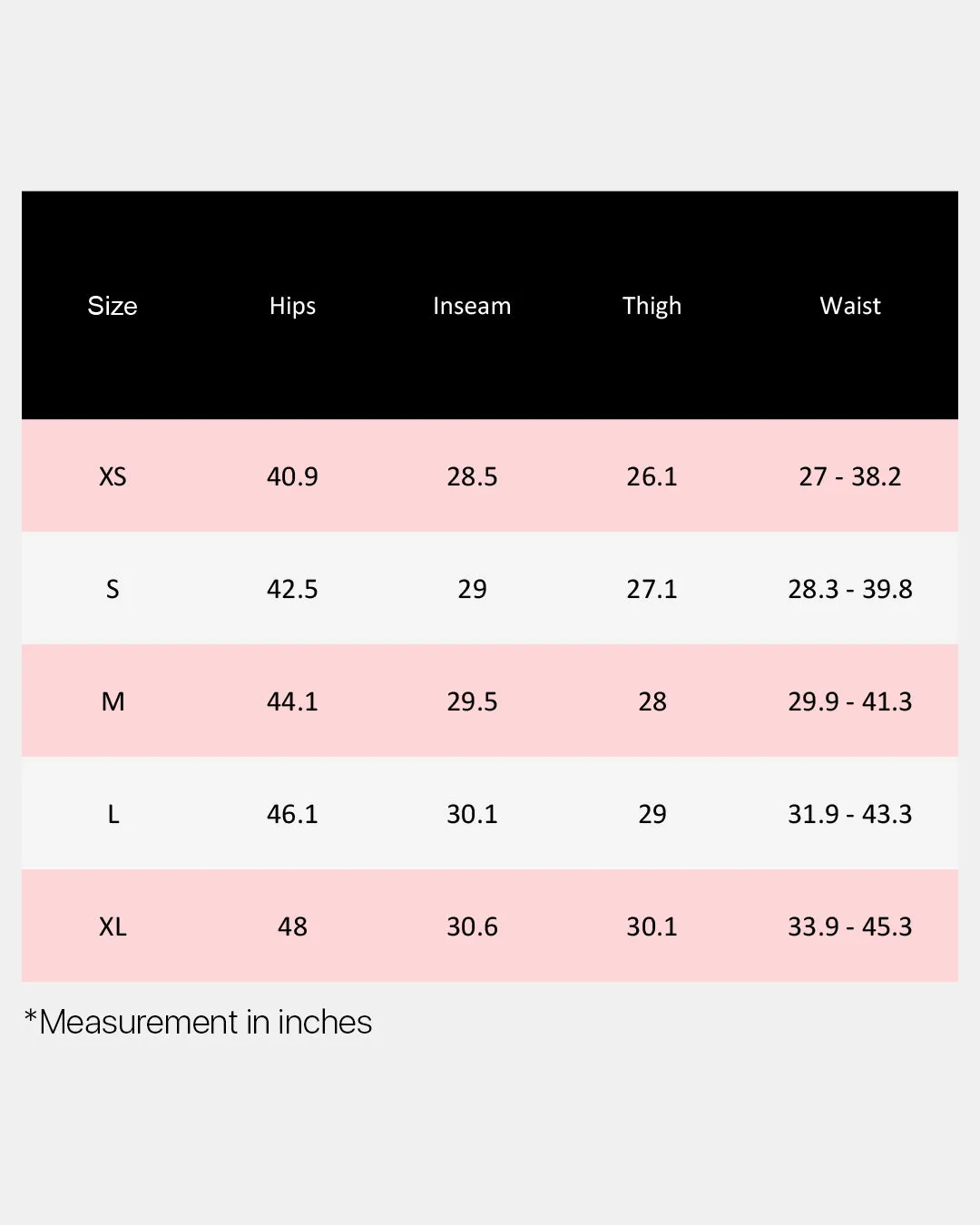Click the 30.6 inseam value

(472, 926)
